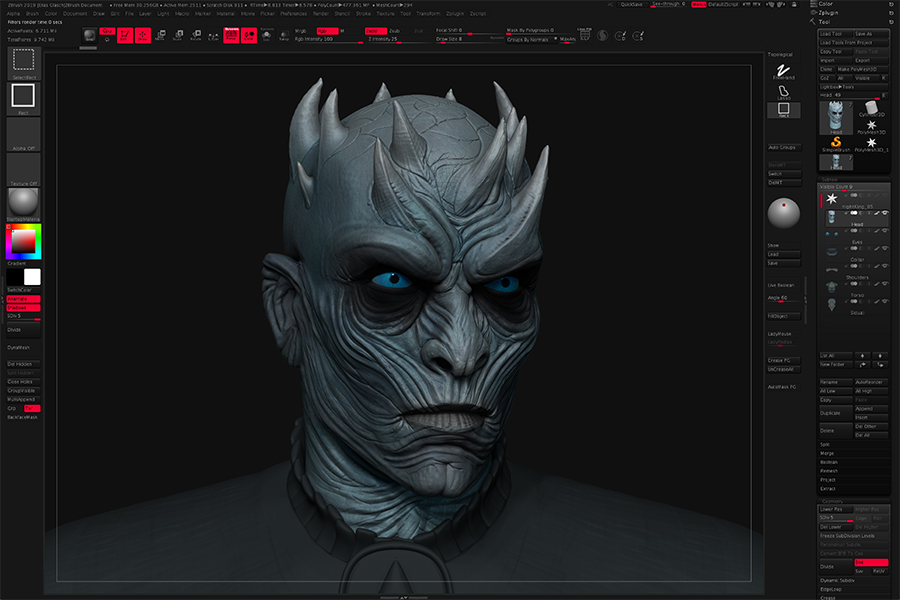Toggle visibility eye of Shoulders subtool

885,266
